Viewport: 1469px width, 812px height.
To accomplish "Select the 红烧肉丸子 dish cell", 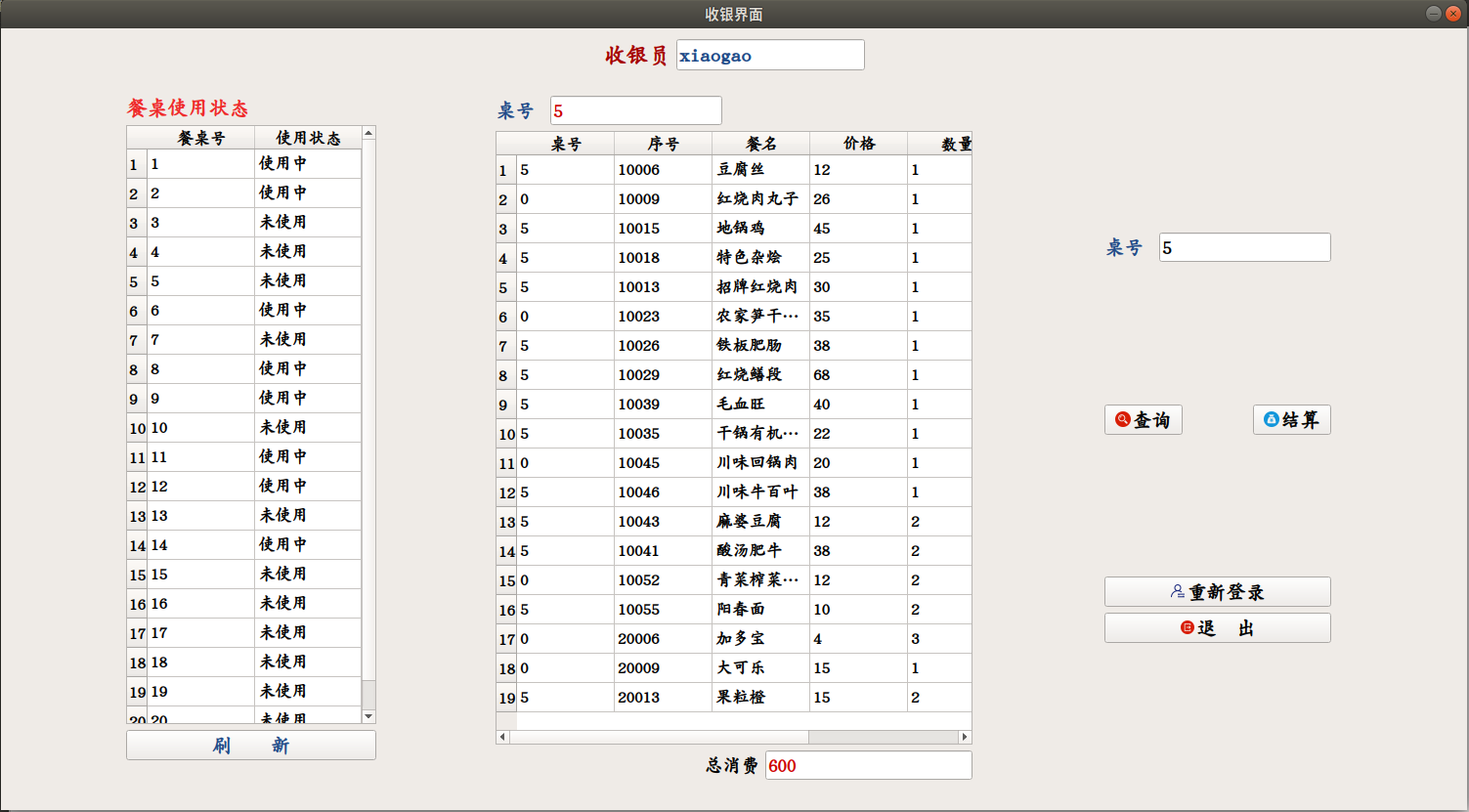I will pyautogui.click(x=761, y=199).
